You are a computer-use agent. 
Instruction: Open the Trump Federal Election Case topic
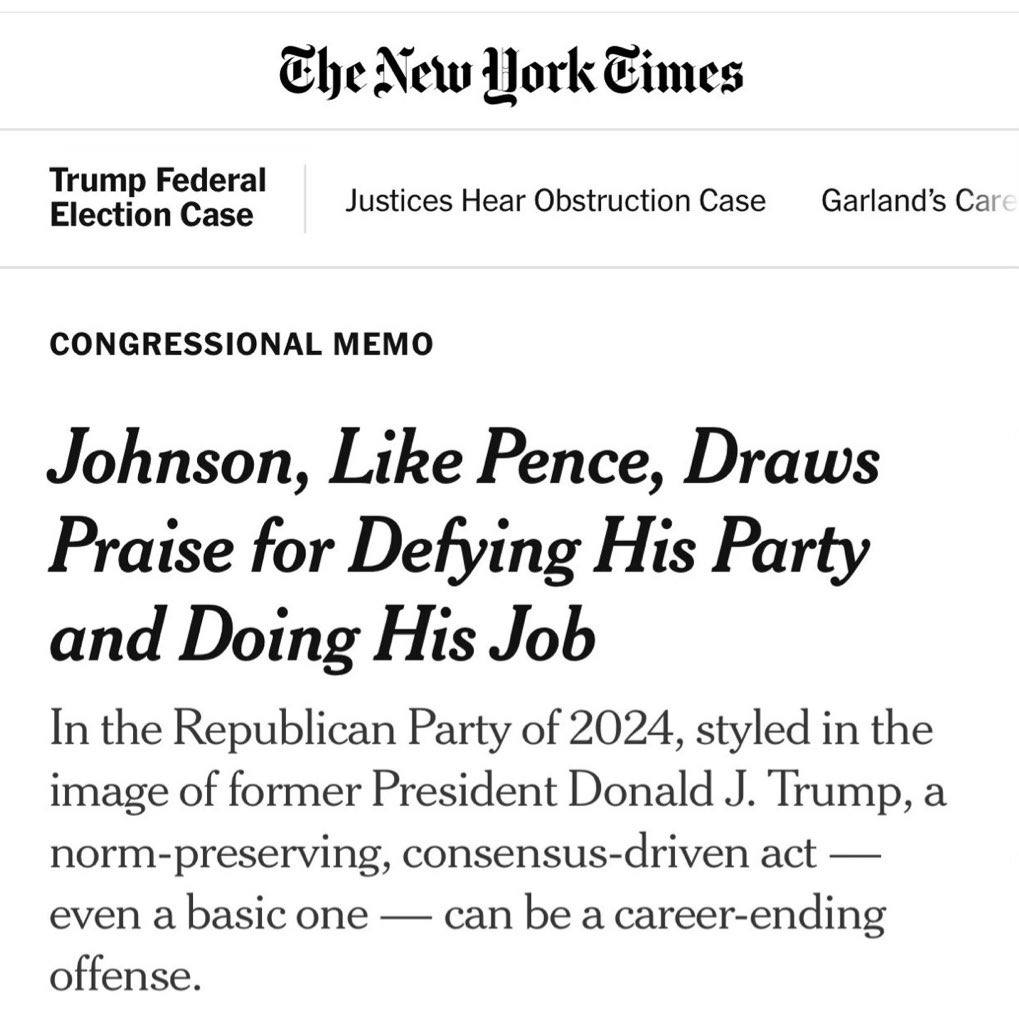[157, 198]
